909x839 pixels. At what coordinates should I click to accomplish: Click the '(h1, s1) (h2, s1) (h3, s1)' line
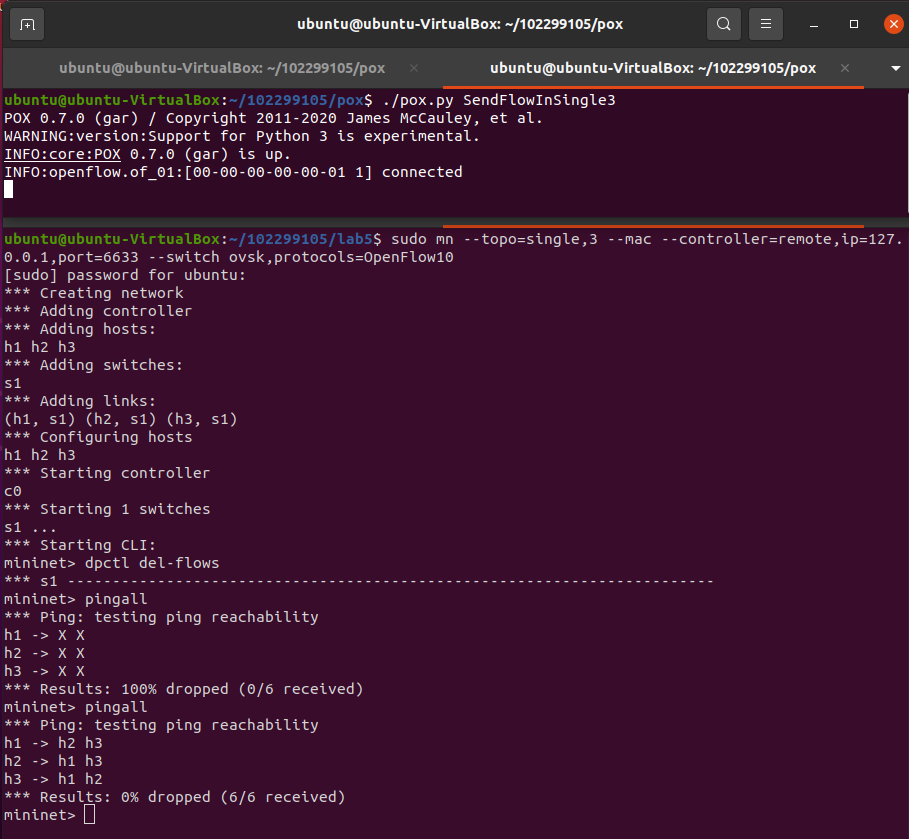[x=121, y=419]
